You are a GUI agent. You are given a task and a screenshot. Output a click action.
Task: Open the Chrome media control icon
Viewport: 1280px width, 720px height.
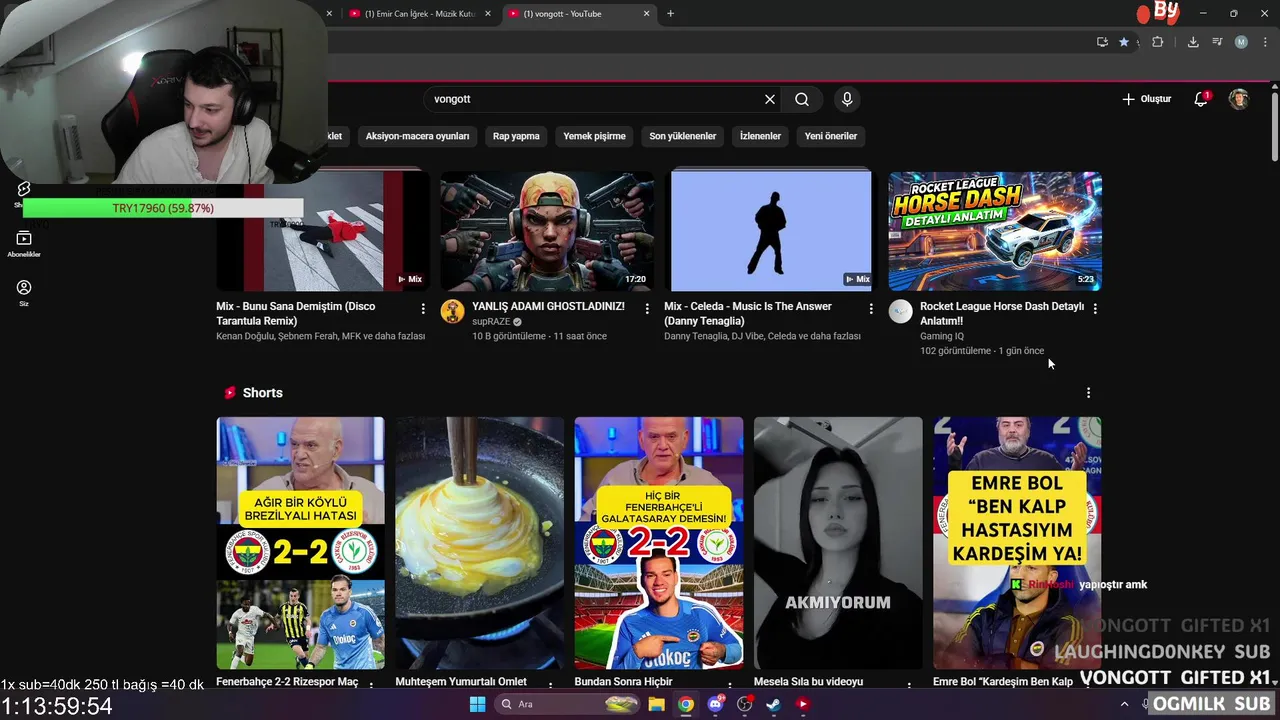tap(1217, 42)
